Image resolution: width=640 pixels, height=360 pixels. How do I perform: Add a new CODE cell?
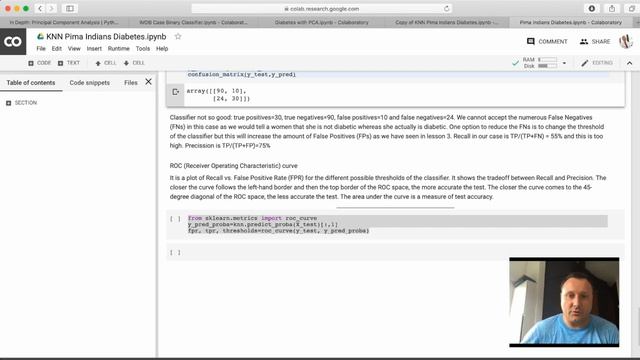(40, 63)
